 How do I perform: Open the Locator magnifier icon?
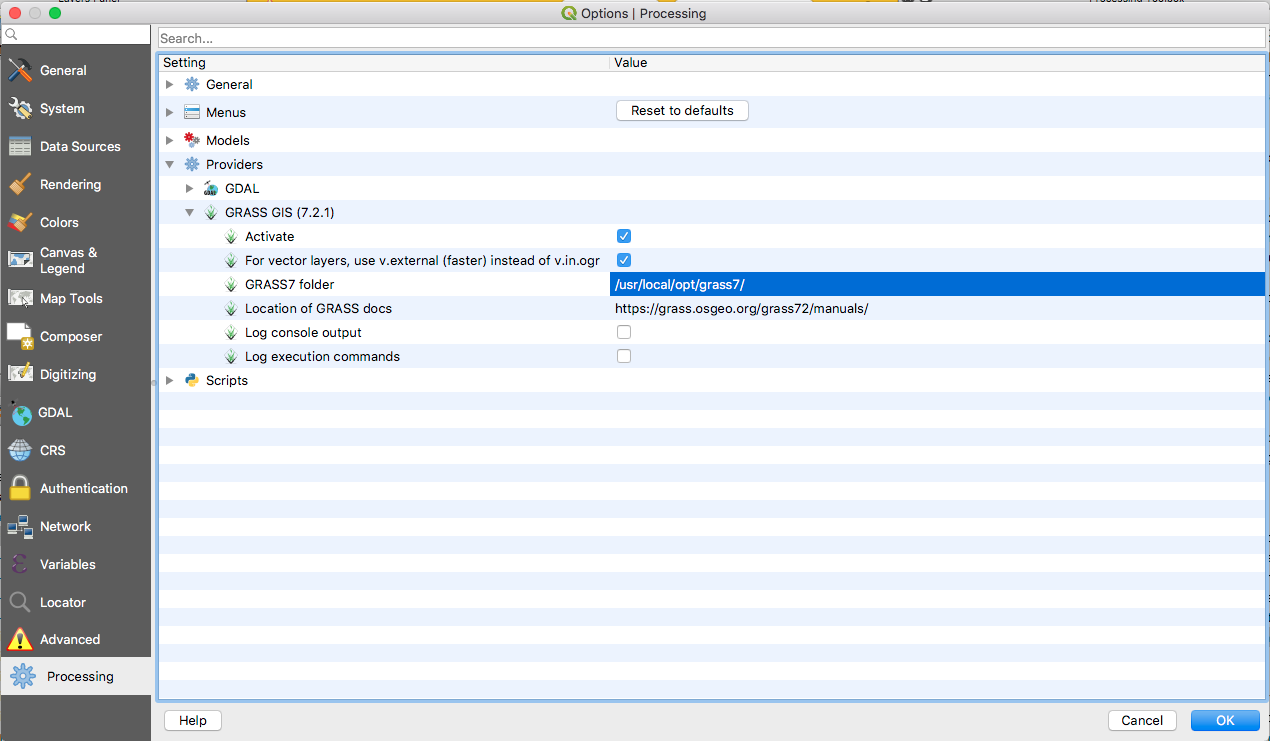(20, 603)
